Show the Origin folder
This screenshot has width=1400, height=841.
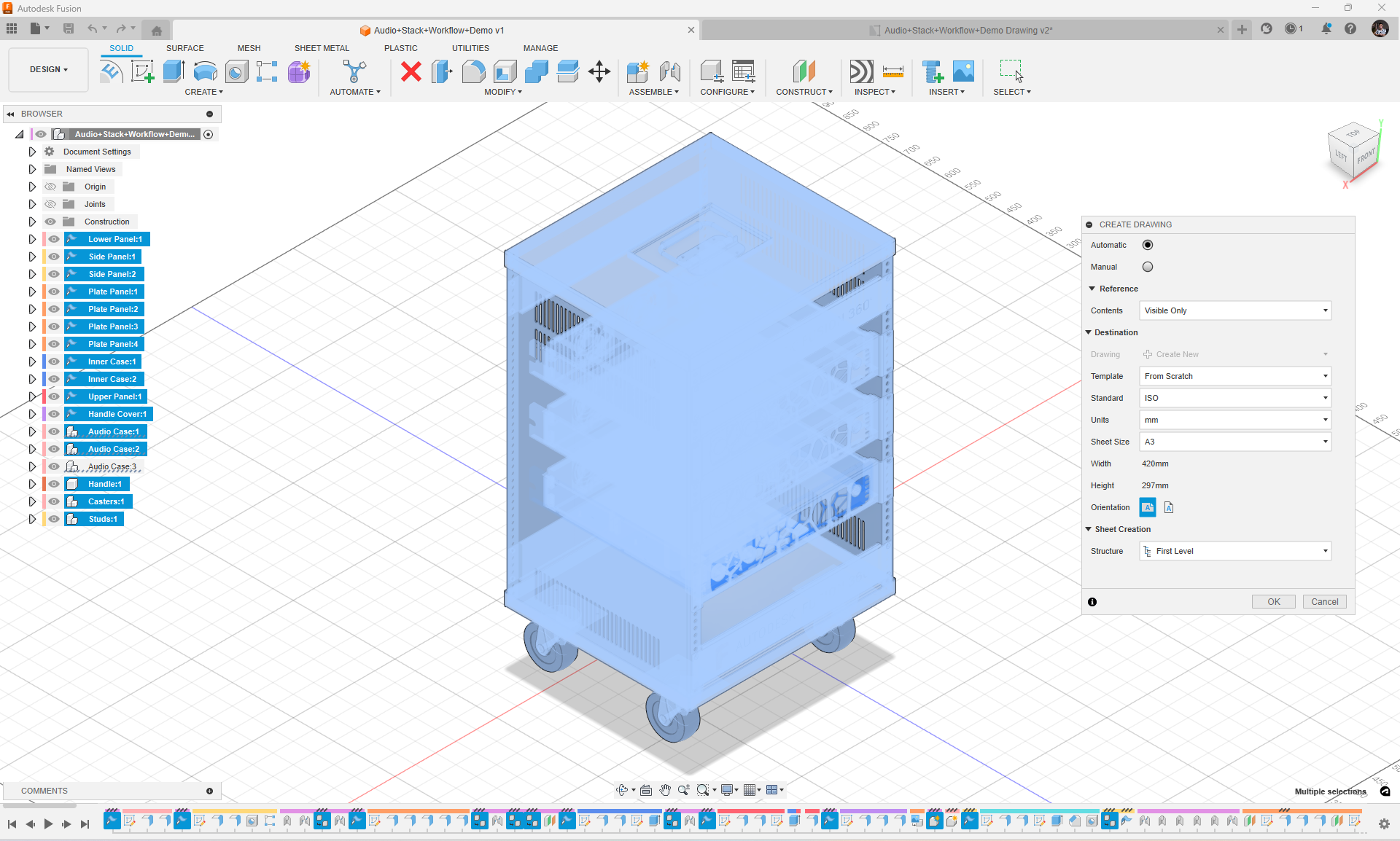tap(50, 187)
